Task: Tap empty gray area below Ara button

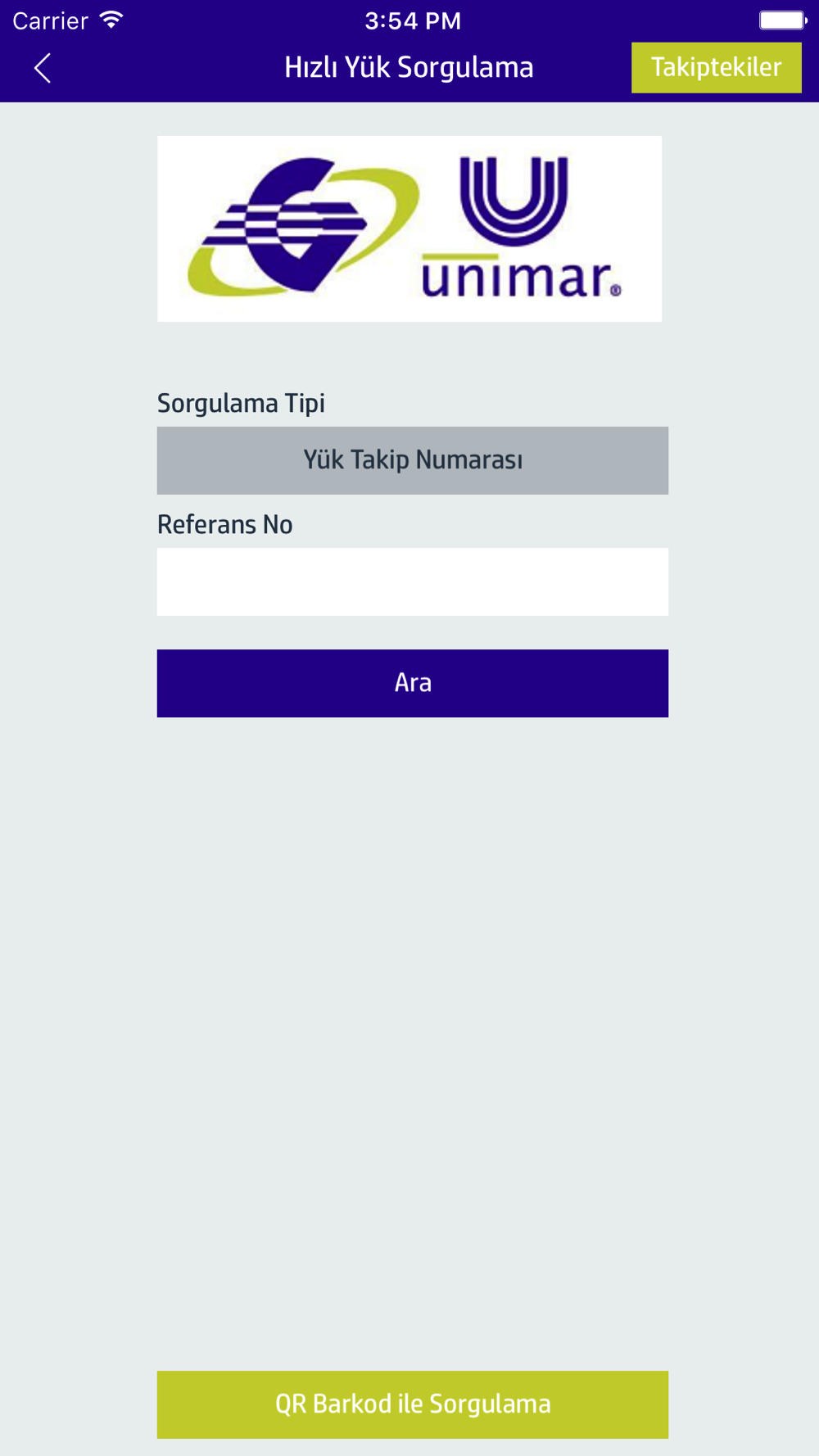Action: click(413, 1040)
